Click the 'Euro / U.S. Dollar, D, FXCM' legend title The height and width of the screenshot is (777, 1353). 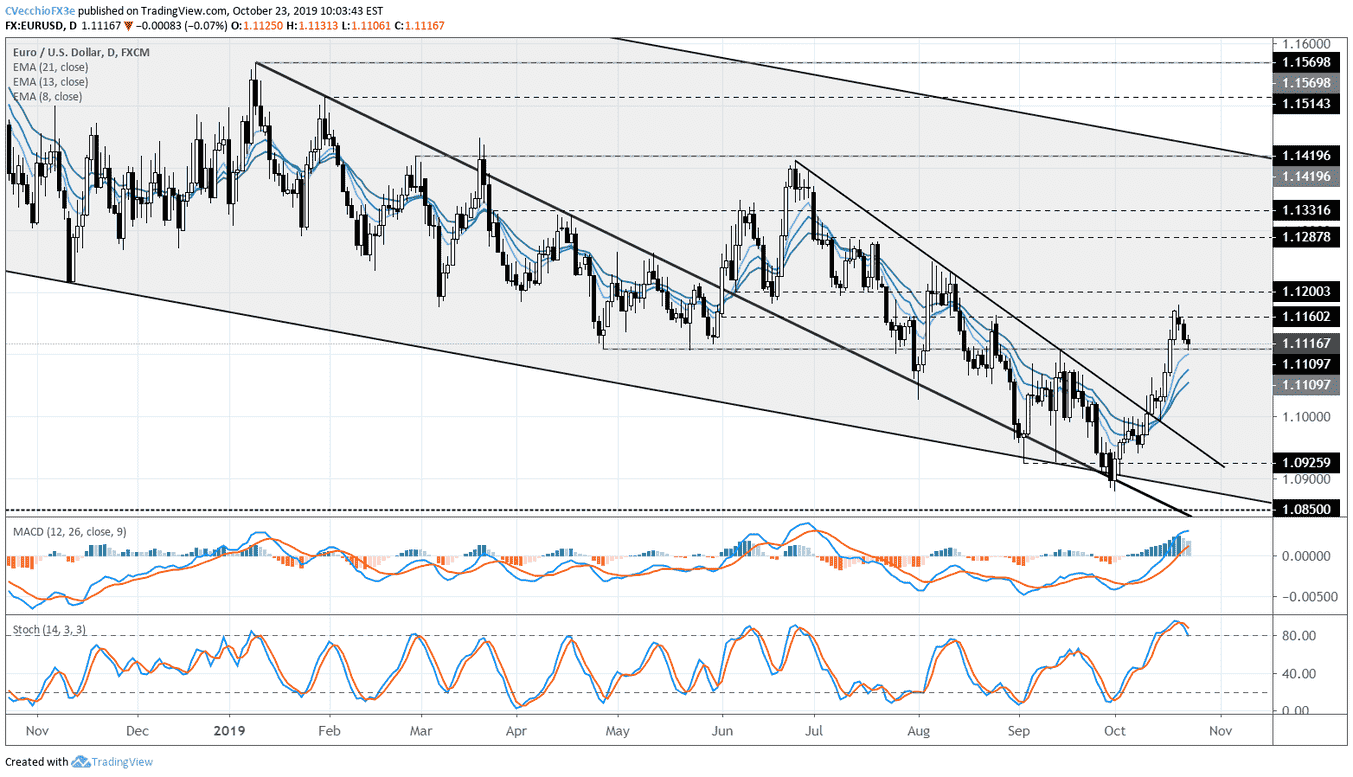tap(80, 52)
